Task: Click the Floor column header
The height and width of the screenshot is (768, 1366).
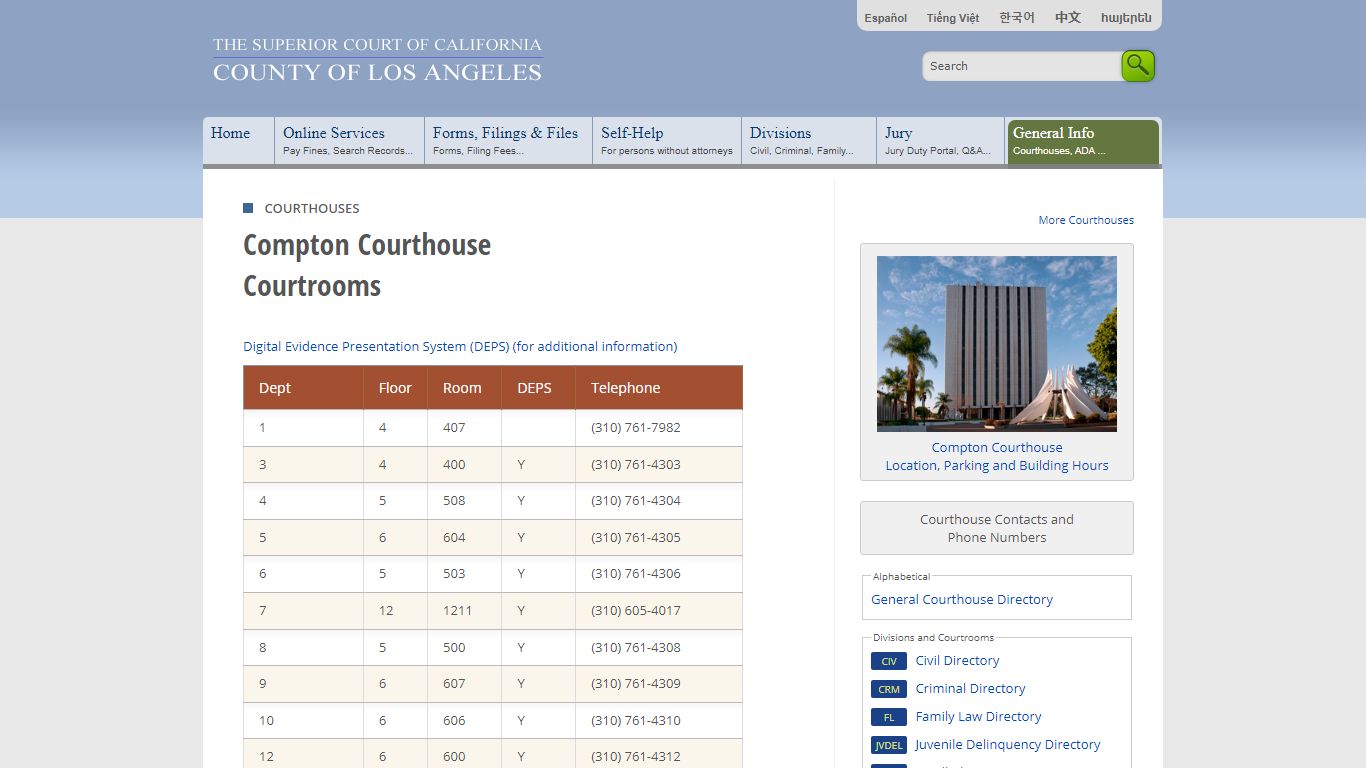Action: 395,388
